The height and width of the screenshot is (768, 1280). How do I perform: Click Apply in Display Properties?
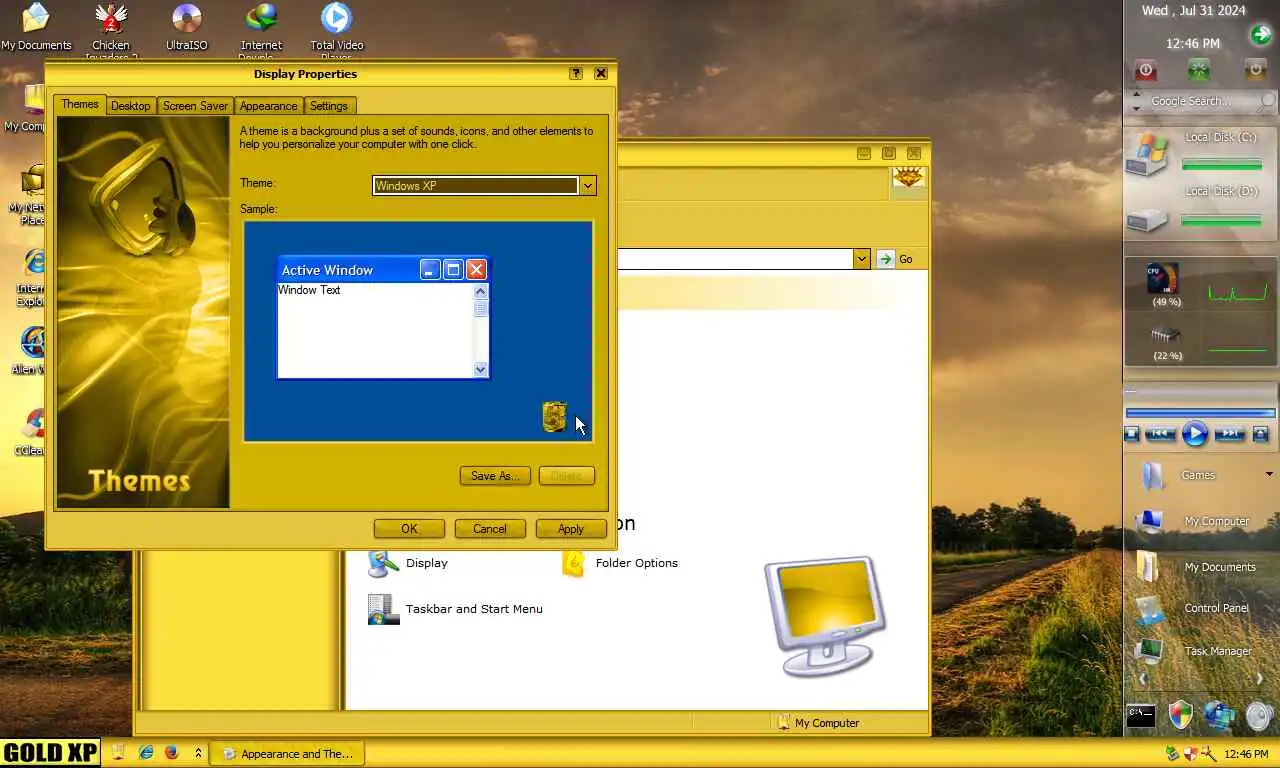[x=571, y=529]
